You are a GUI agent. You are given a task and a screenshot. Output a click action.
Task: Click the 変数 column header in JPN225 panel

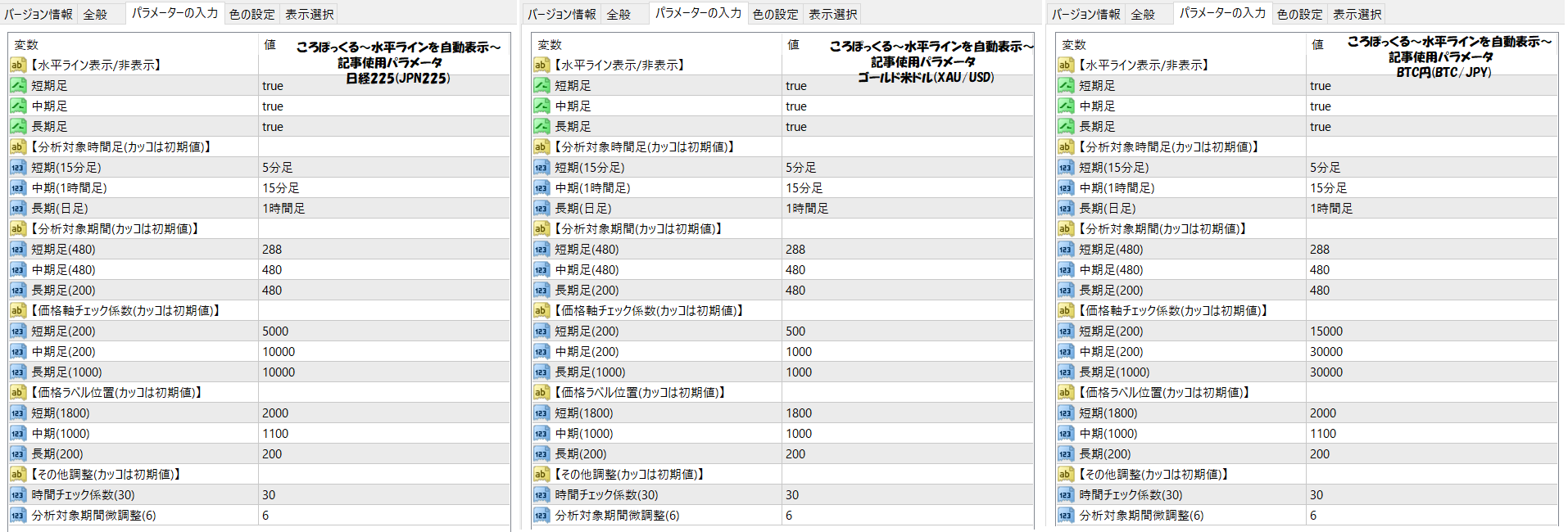tap(26, 45)
